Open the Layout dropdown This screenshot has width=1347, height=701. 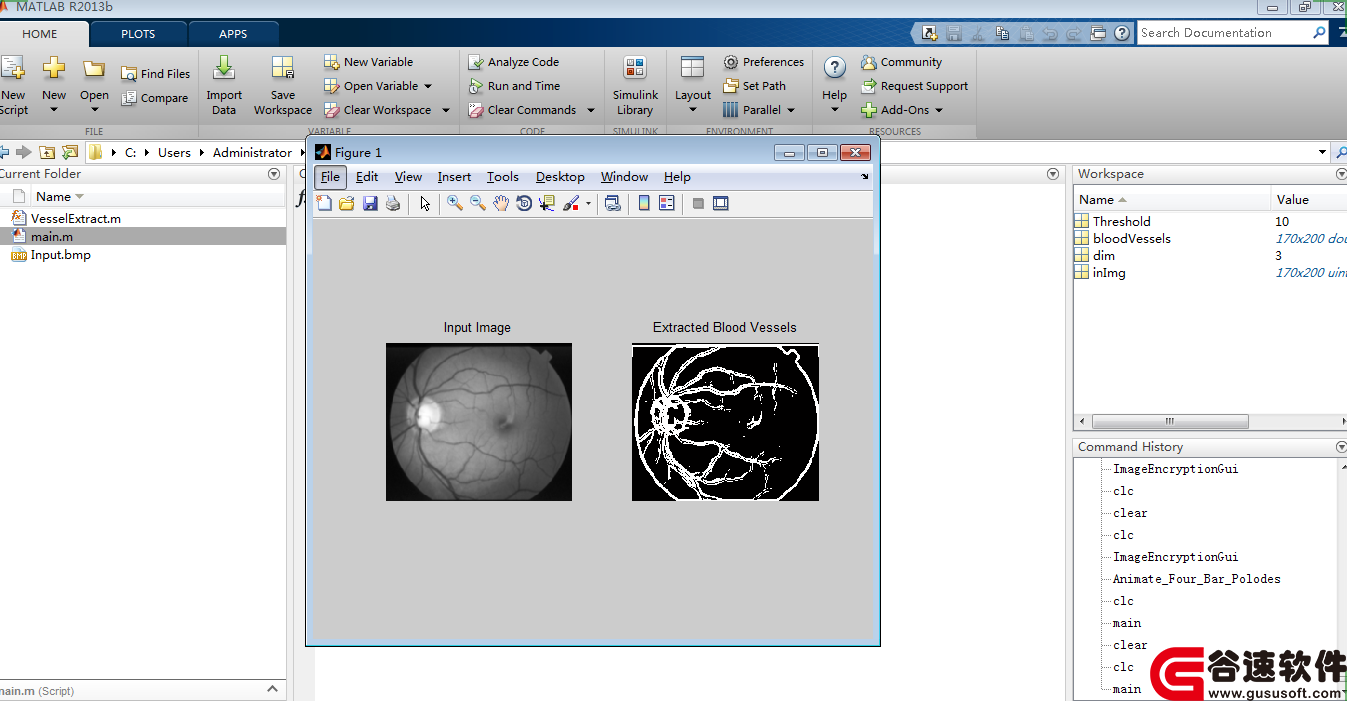[693, 85]
